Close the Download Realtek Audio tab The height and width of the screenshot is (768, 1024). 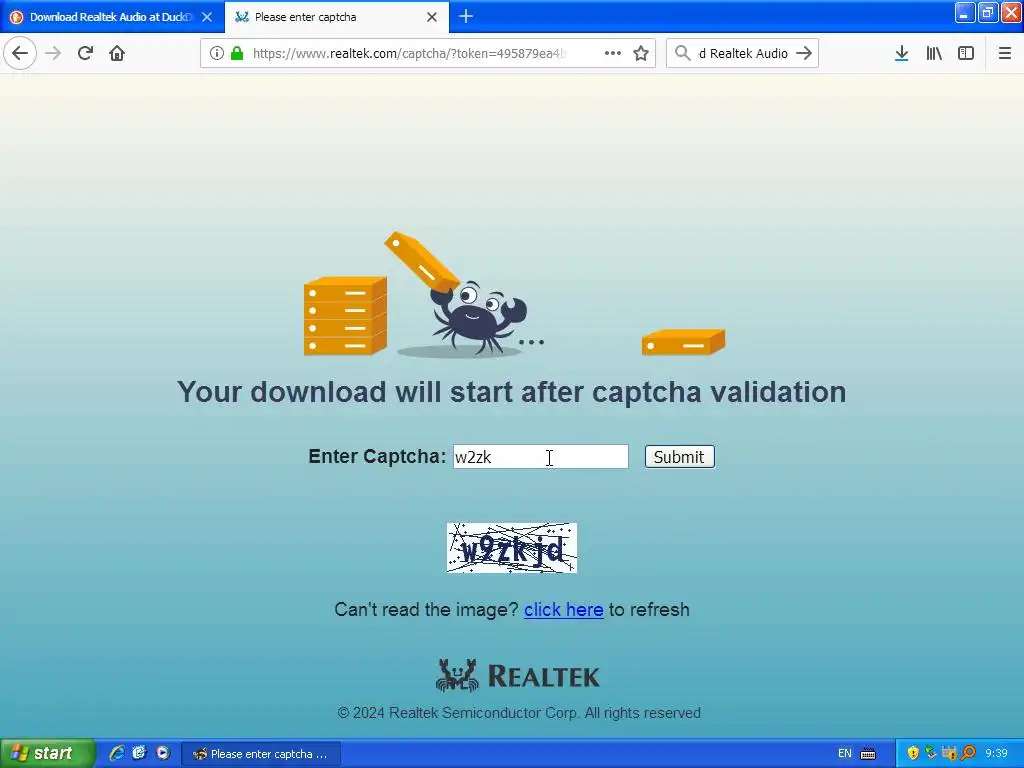pos(207,17)
